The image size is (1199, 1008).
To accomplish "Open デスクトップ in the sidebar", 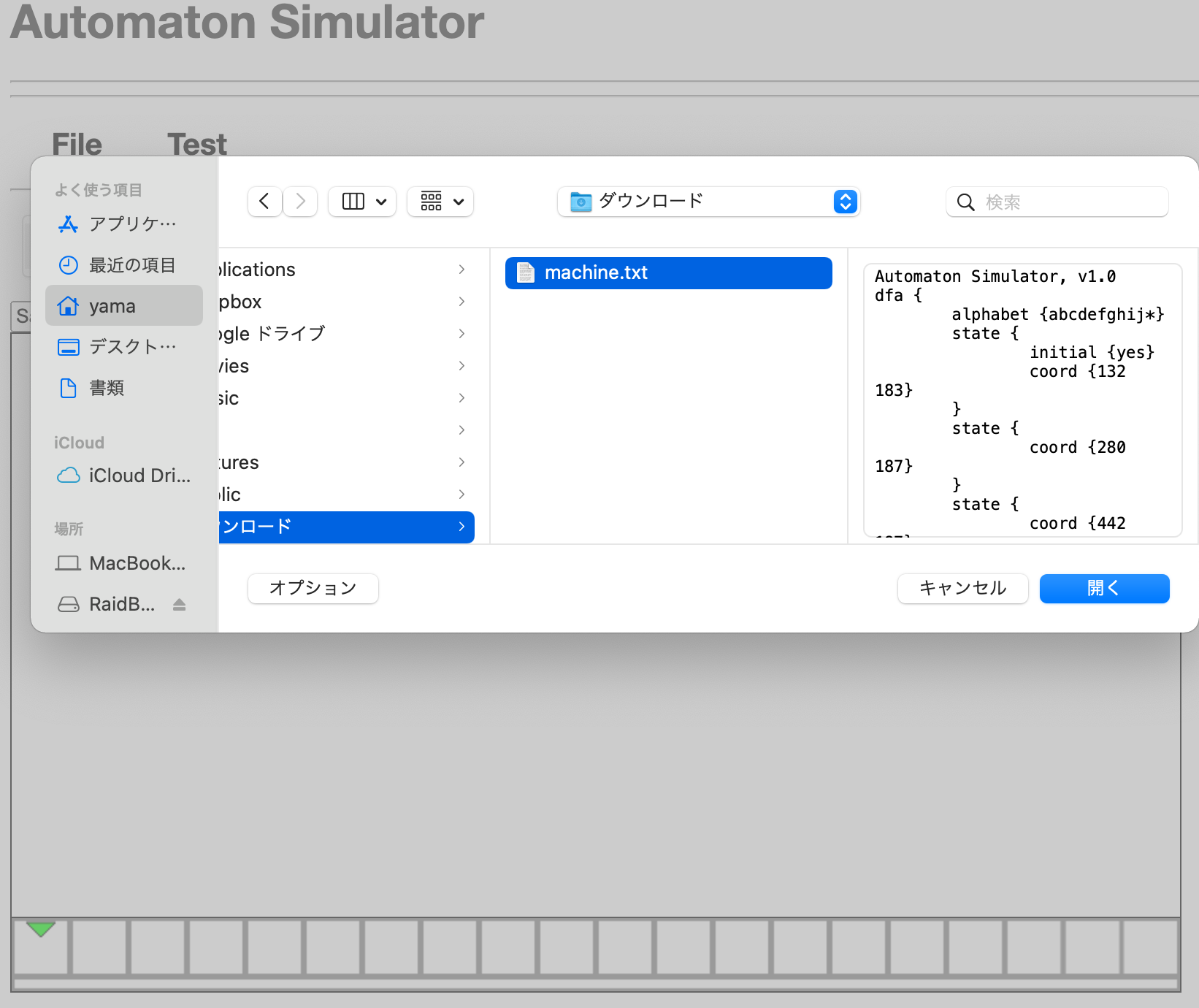I will tap(124, 347).
